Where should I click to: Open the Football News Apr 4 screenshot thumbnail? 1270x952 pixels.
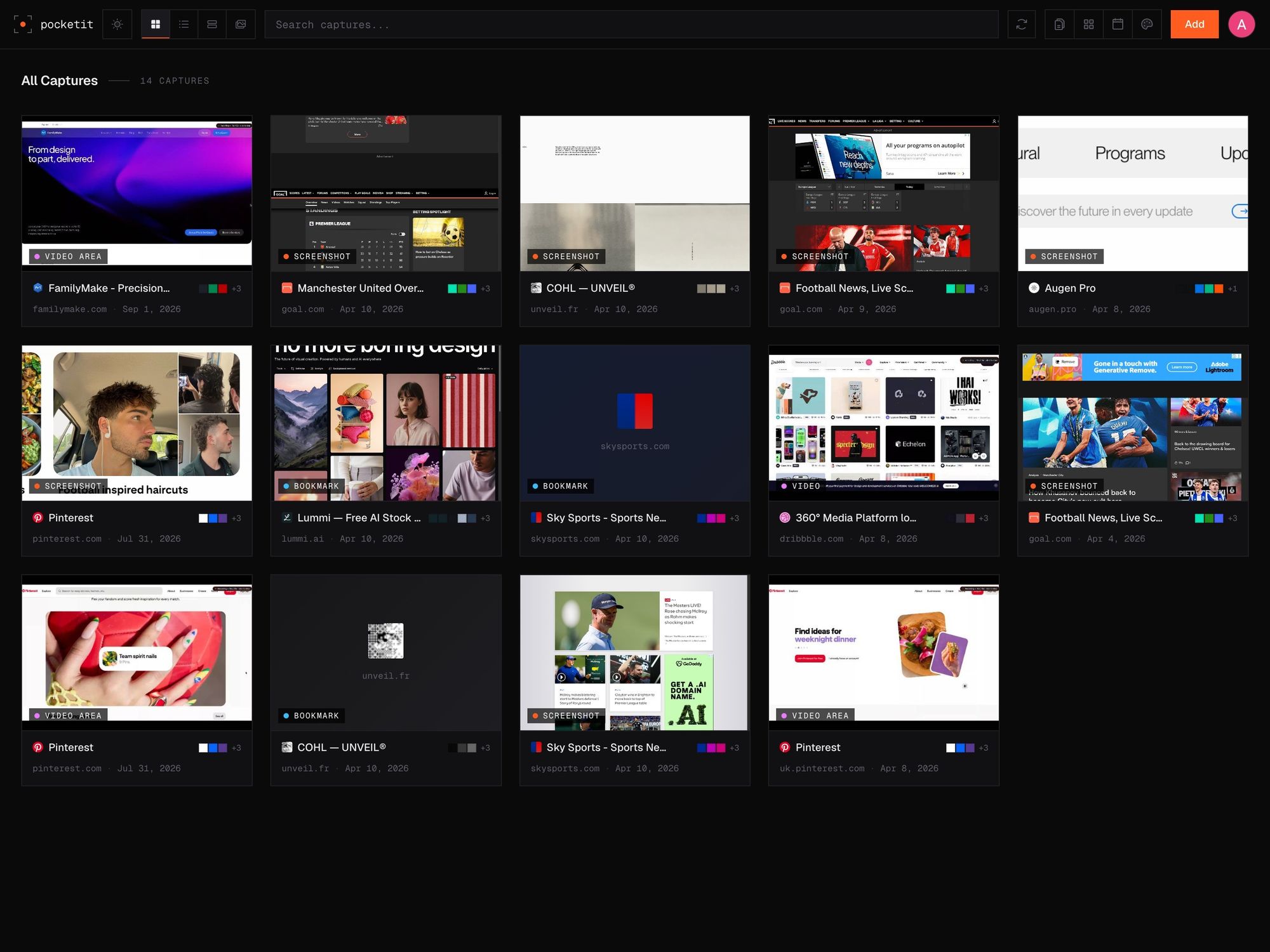pos(1133,423)
